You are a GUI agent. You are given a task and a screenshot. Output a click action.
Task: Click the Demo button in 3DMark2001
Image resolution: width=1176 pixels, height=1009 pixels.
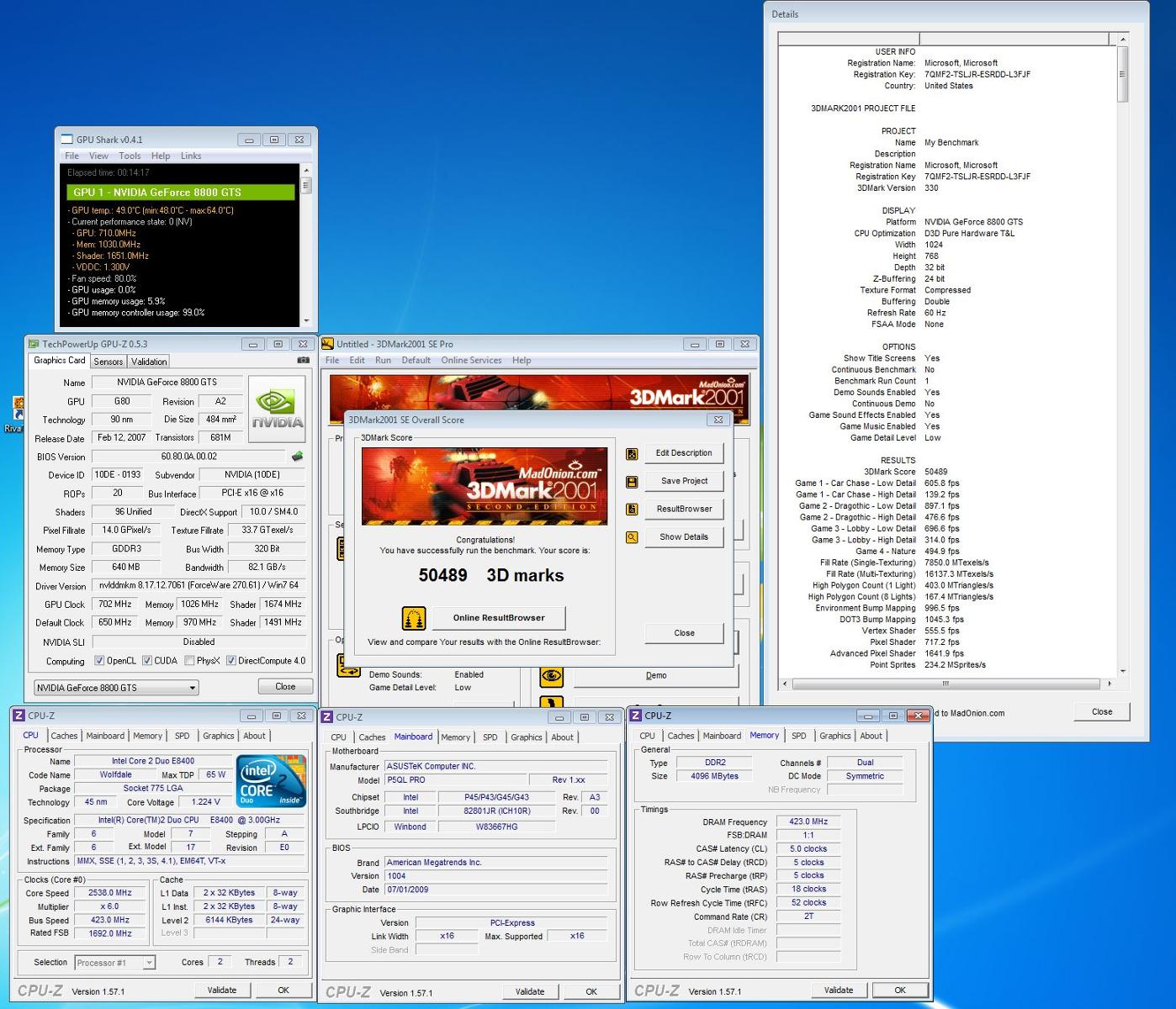(x=656, y=675)
